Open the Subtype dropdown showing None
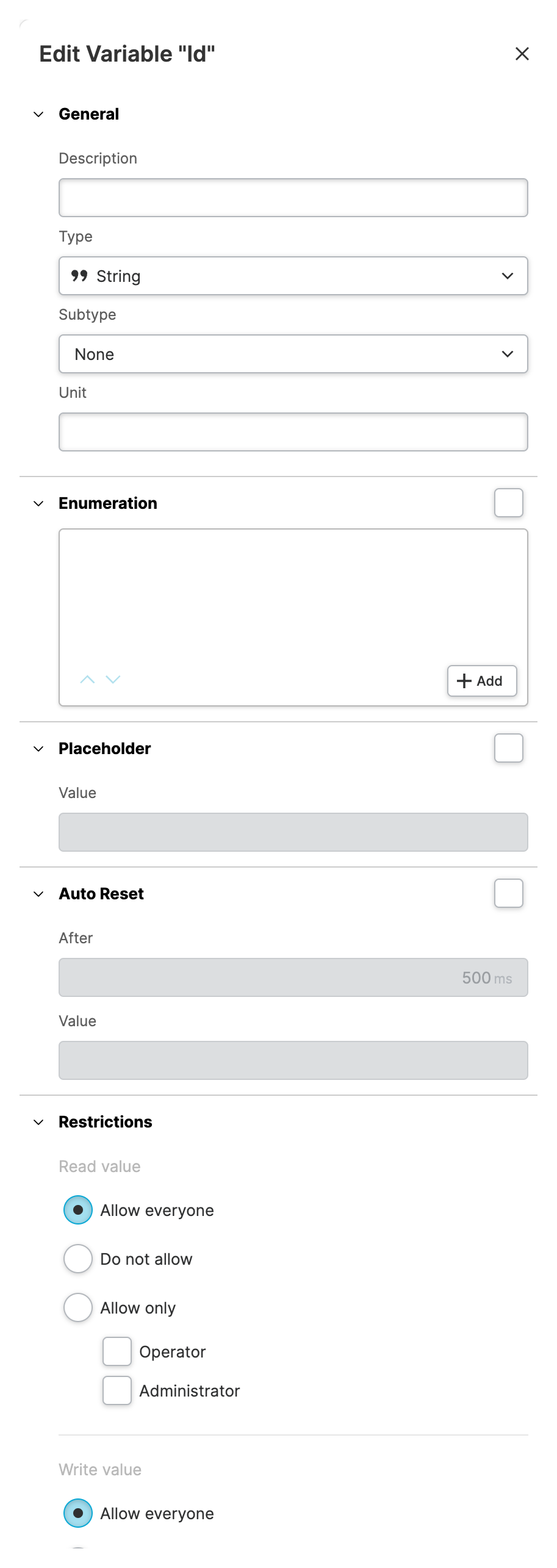 coord(293,354)
